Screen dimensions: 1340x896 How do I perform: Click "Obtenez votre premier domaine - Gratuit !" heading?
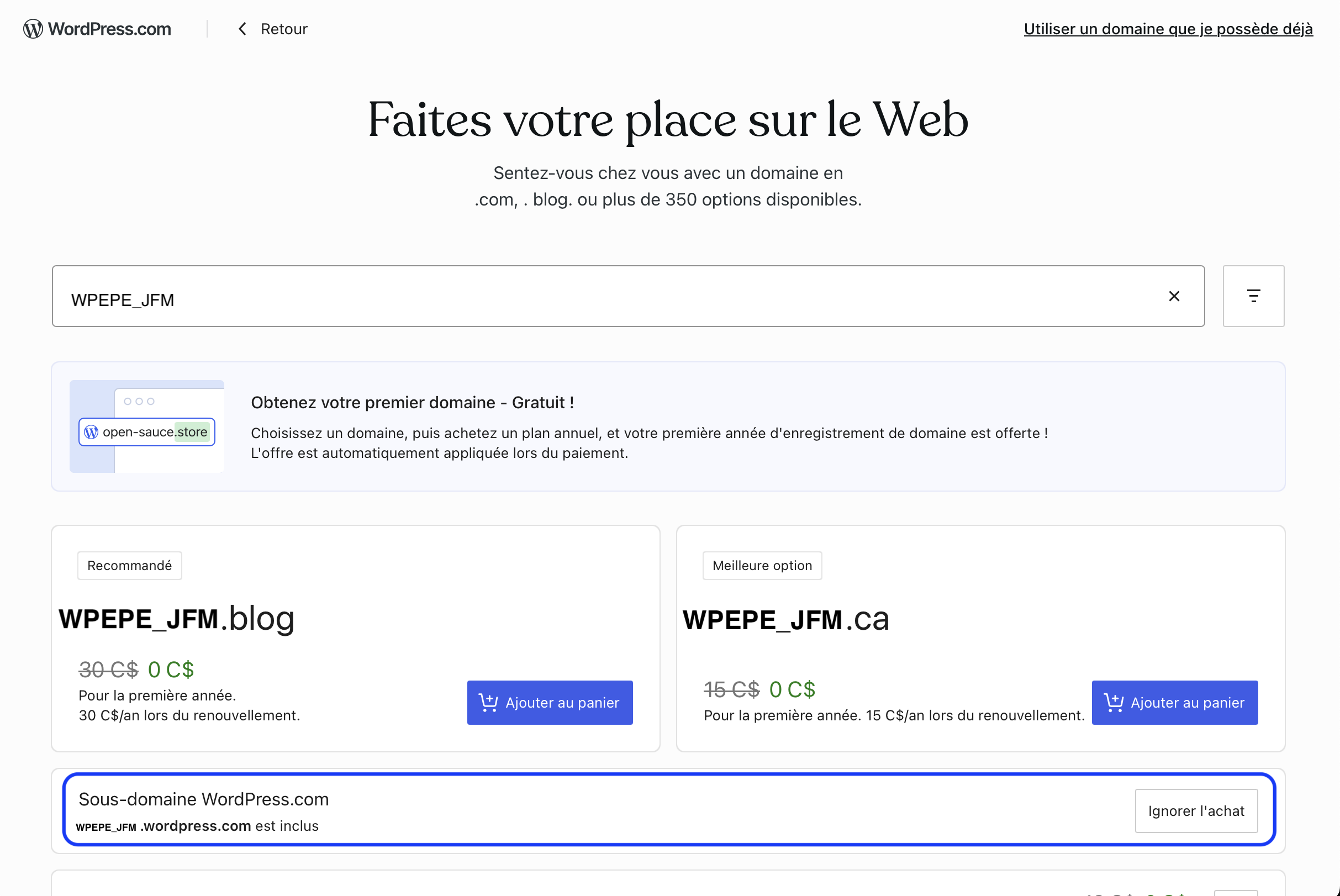point(412,402)
